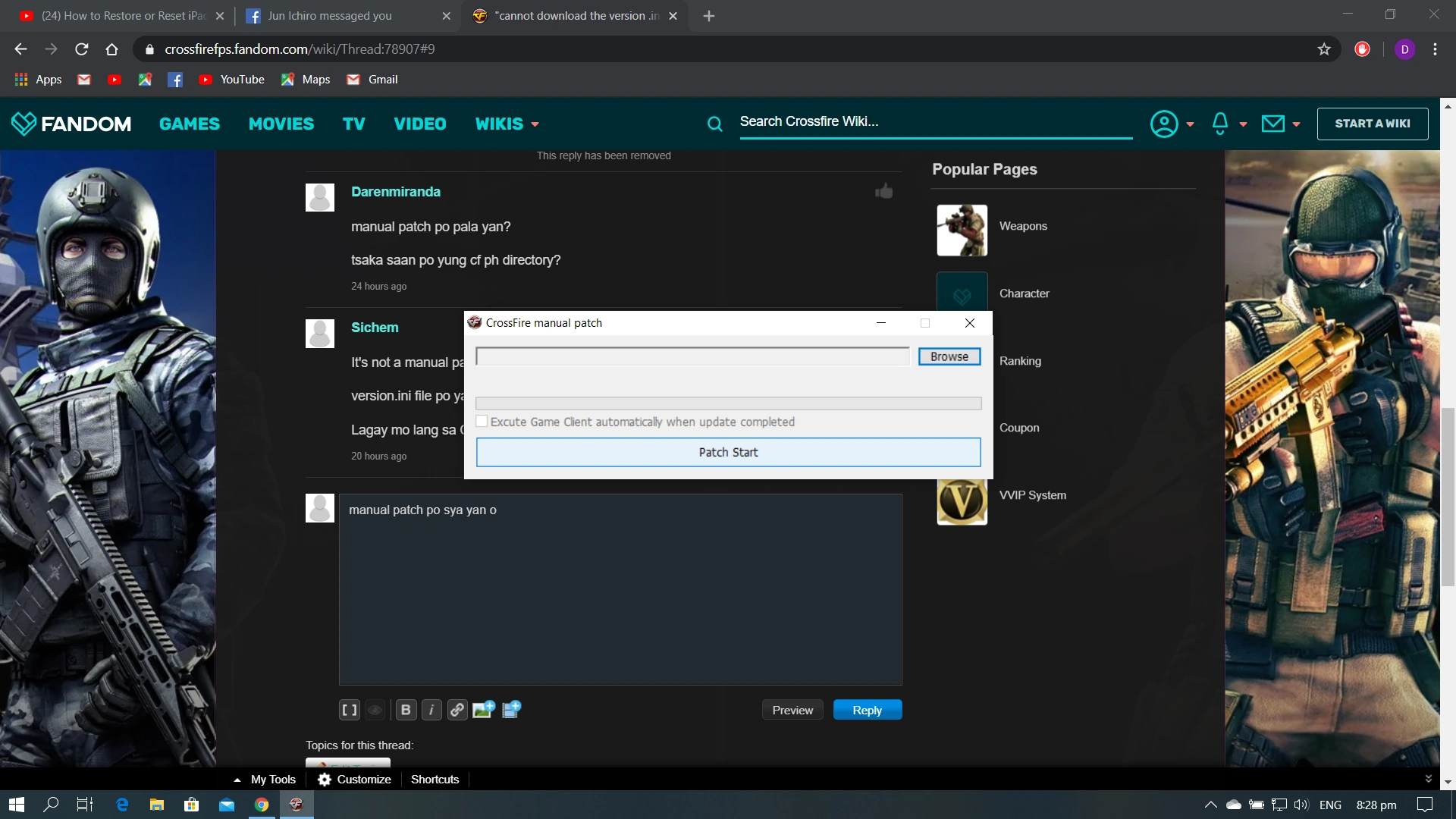Open the notifications bell dropdown

1228,124
